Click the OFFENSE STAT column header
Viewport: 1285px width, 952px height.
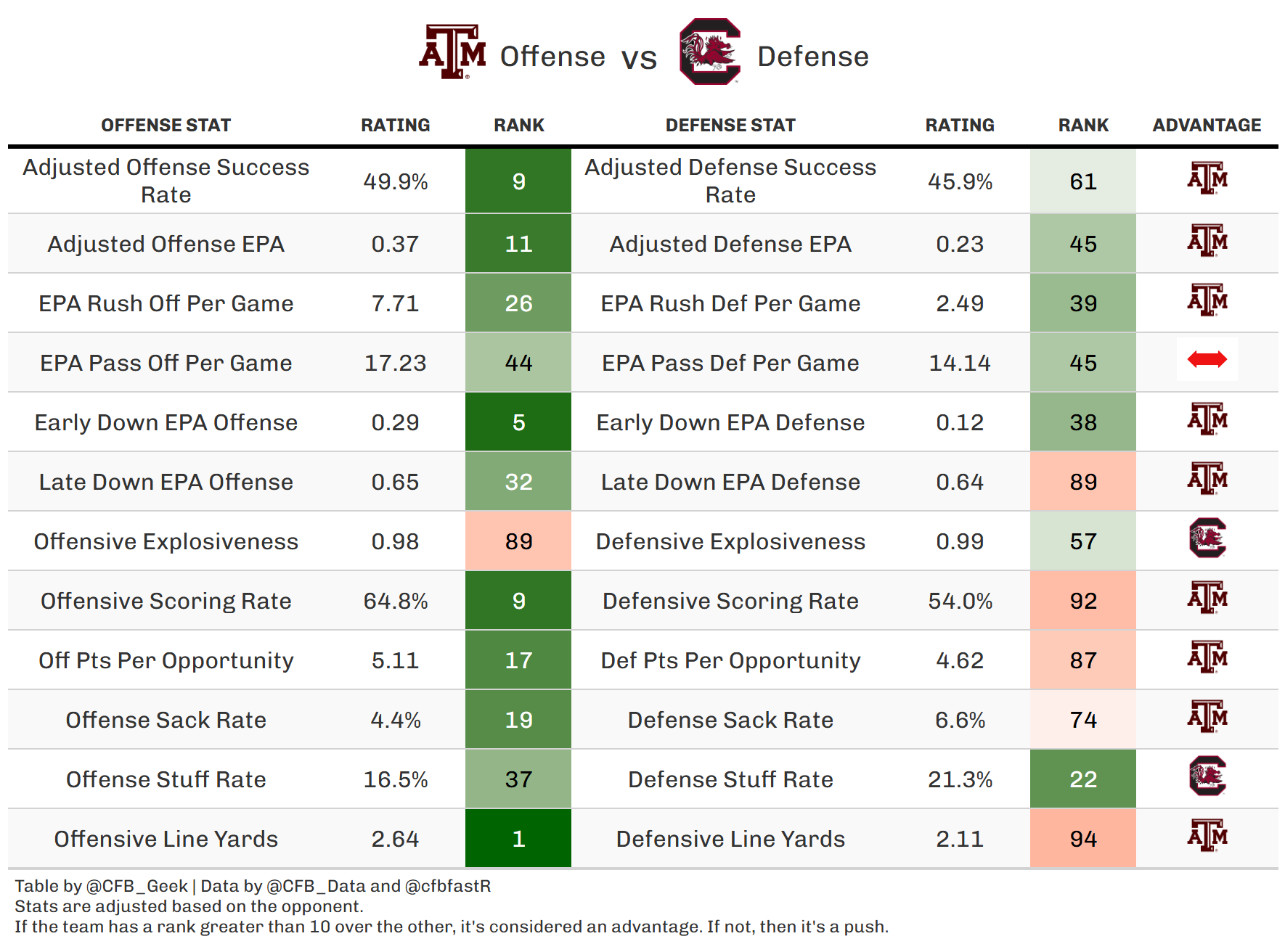coord(166,126)
